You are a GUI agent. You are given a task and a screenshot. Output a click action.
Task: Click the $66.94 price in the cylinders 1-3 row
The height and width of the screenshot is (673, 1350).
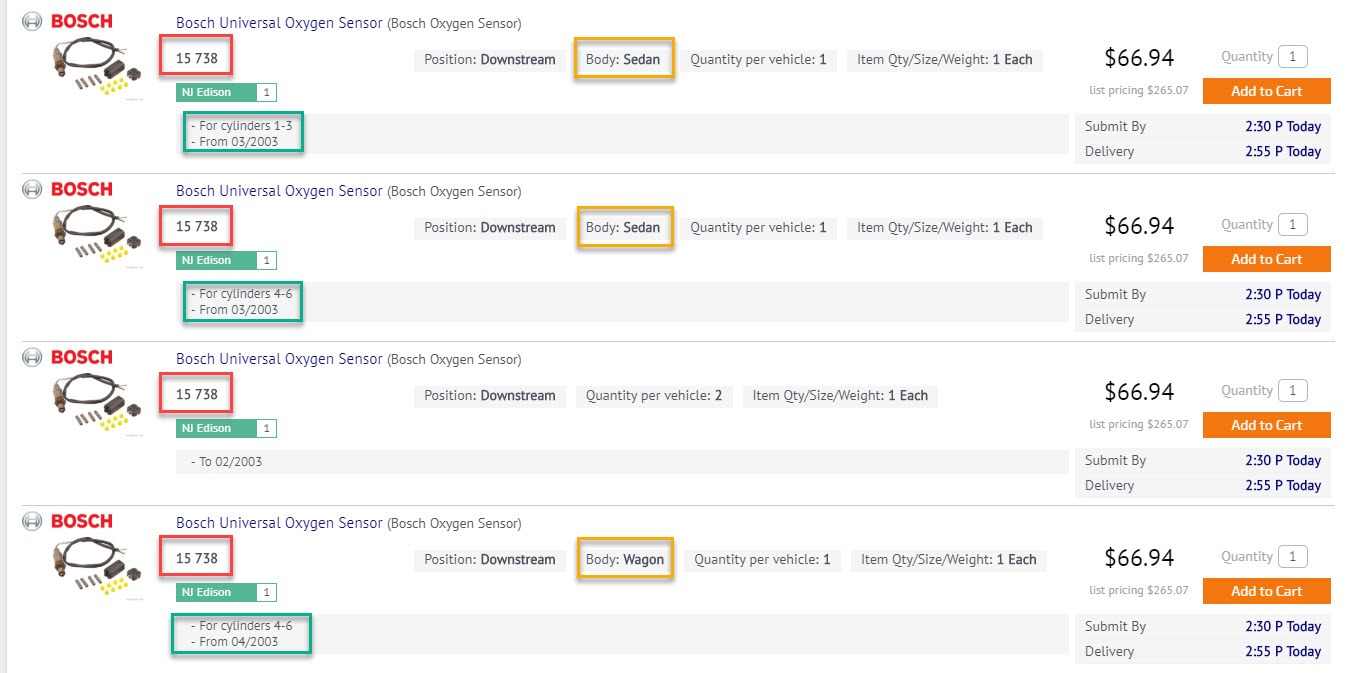tap(1139, 58)
